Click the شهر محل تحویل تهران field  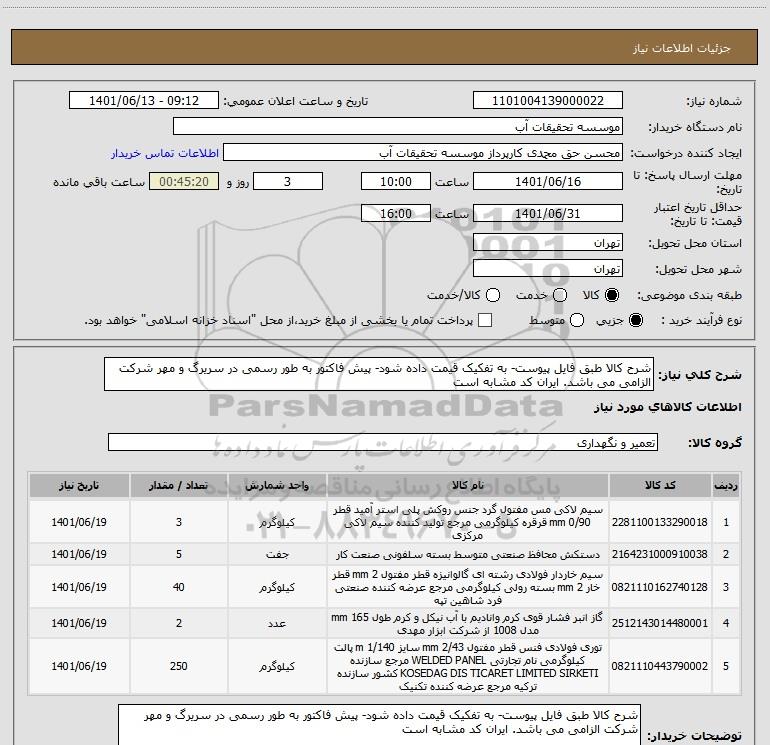click(548, 269)
